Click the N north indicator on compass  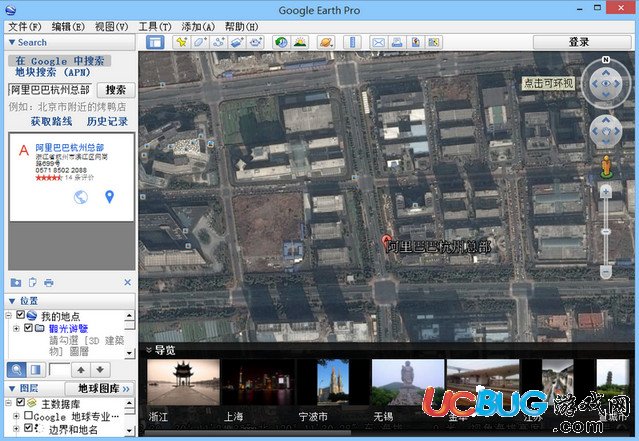pos(606,60)
